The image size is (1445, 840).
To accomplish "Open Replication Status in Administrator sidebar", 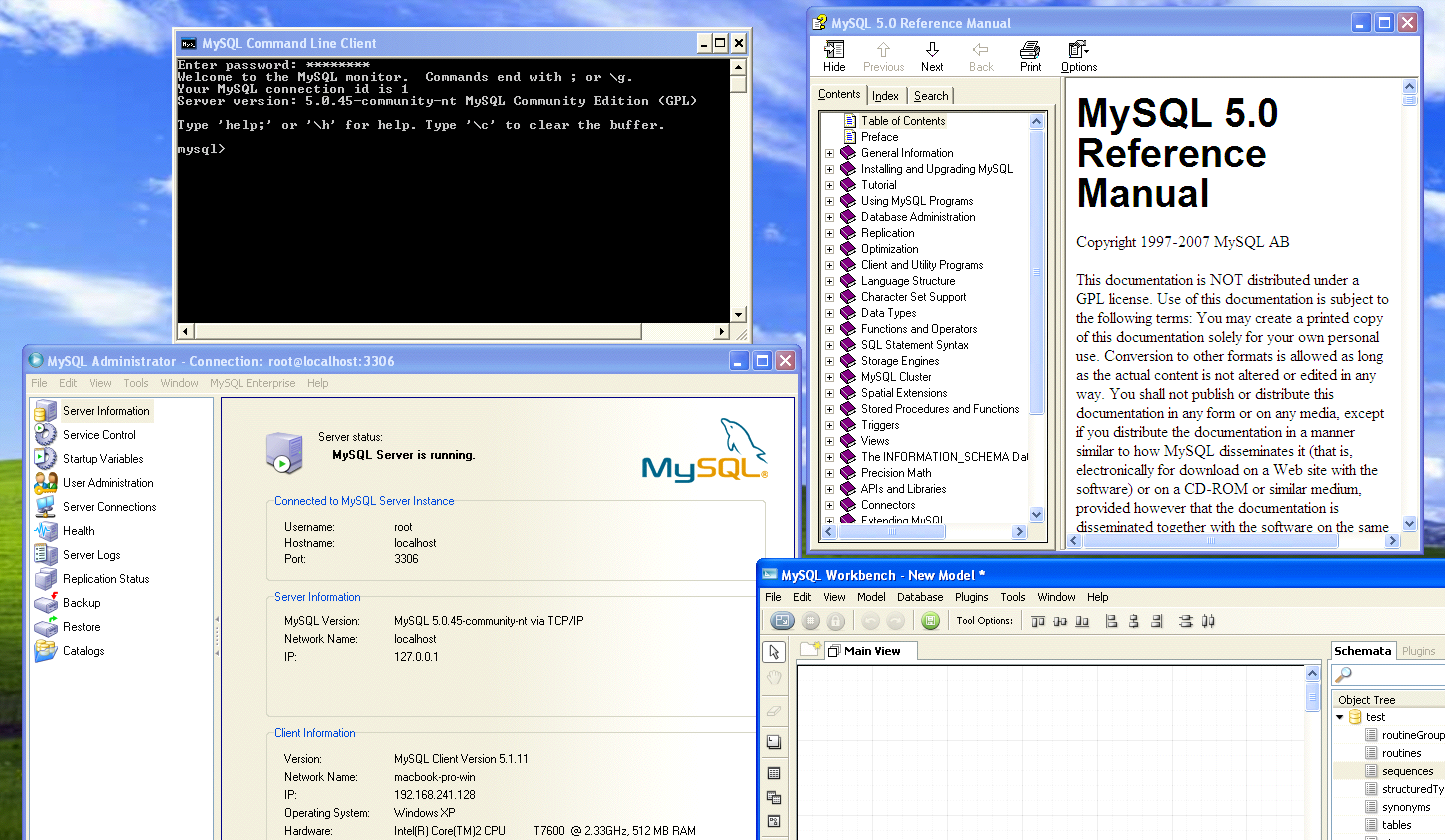I will tap(106, 579).
